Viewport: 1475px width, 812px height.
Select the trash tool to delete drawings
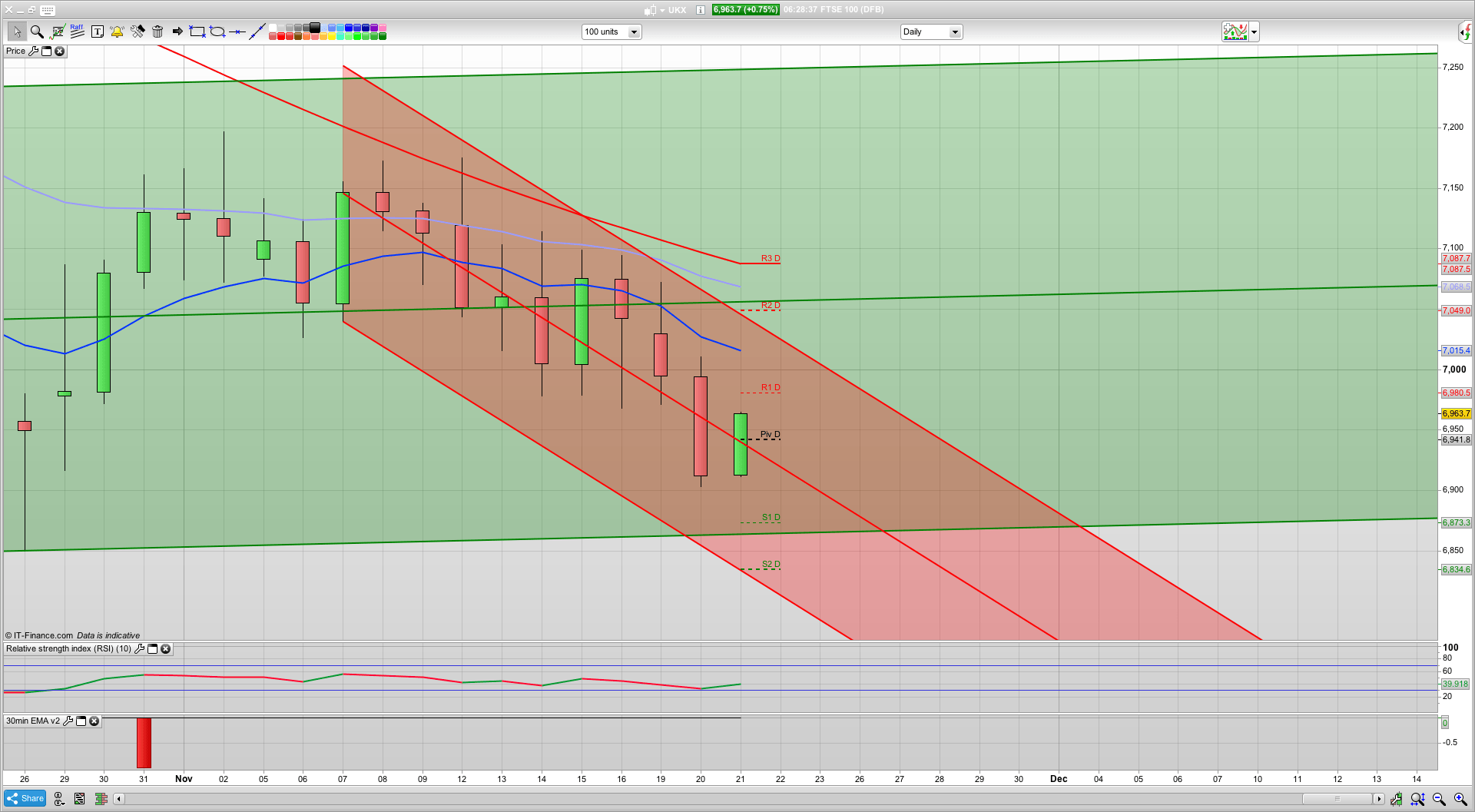[x=157, y=31]
